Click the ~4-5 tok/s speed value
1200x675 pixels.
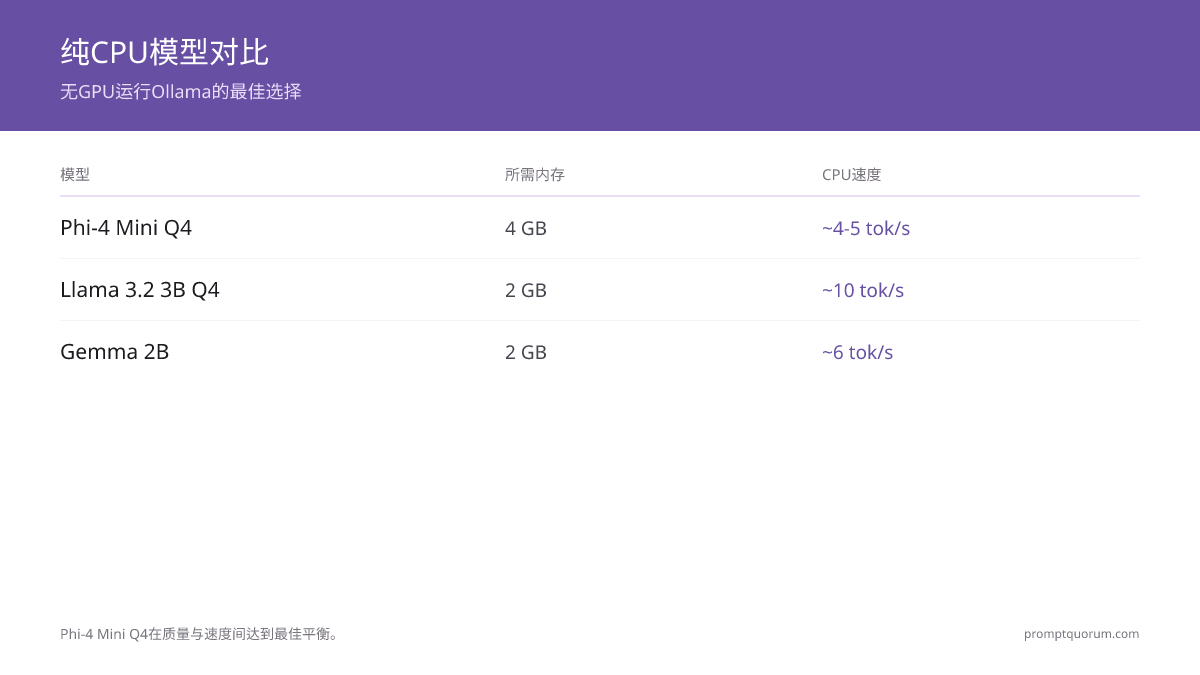[866, 228]
